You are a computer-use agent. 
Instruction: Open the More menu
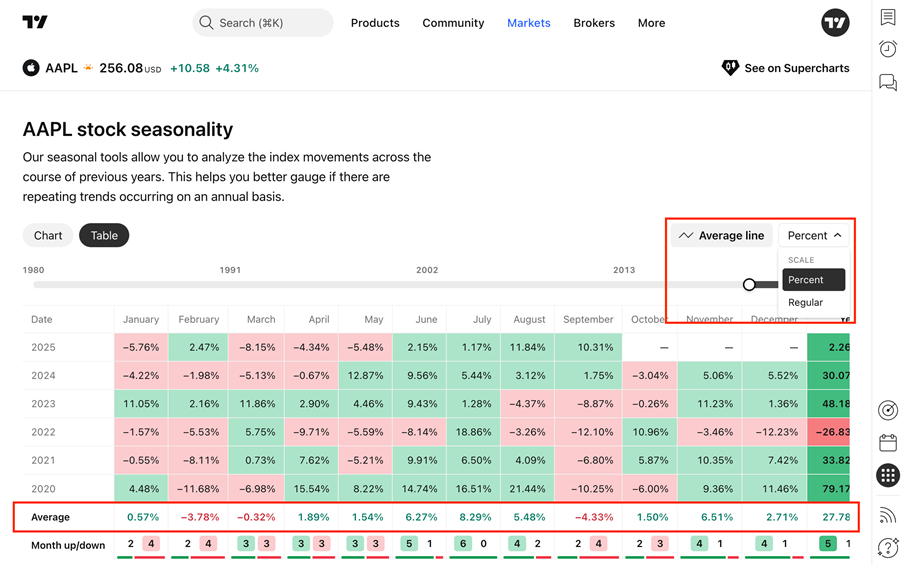[x=651, y=22]
